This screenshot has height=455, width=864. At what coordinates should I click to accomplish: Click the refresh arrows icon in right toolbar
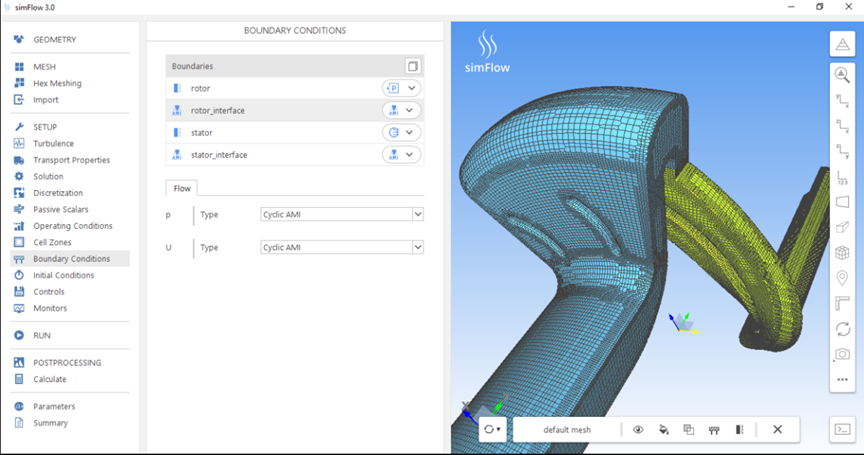coord(842,329)
